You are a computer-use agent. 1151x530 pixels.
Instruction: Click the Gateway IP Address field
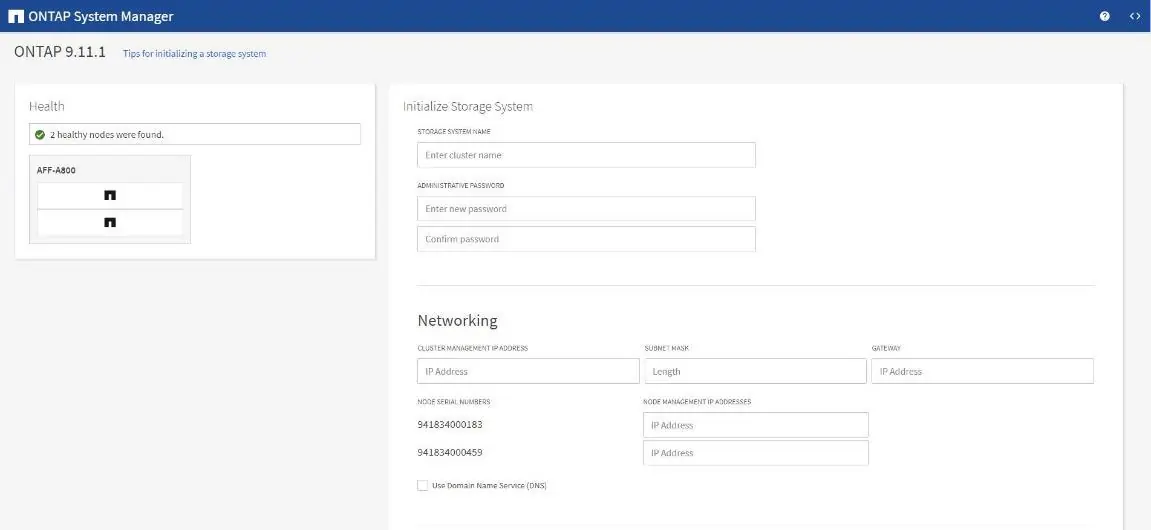tap(982, 371)
